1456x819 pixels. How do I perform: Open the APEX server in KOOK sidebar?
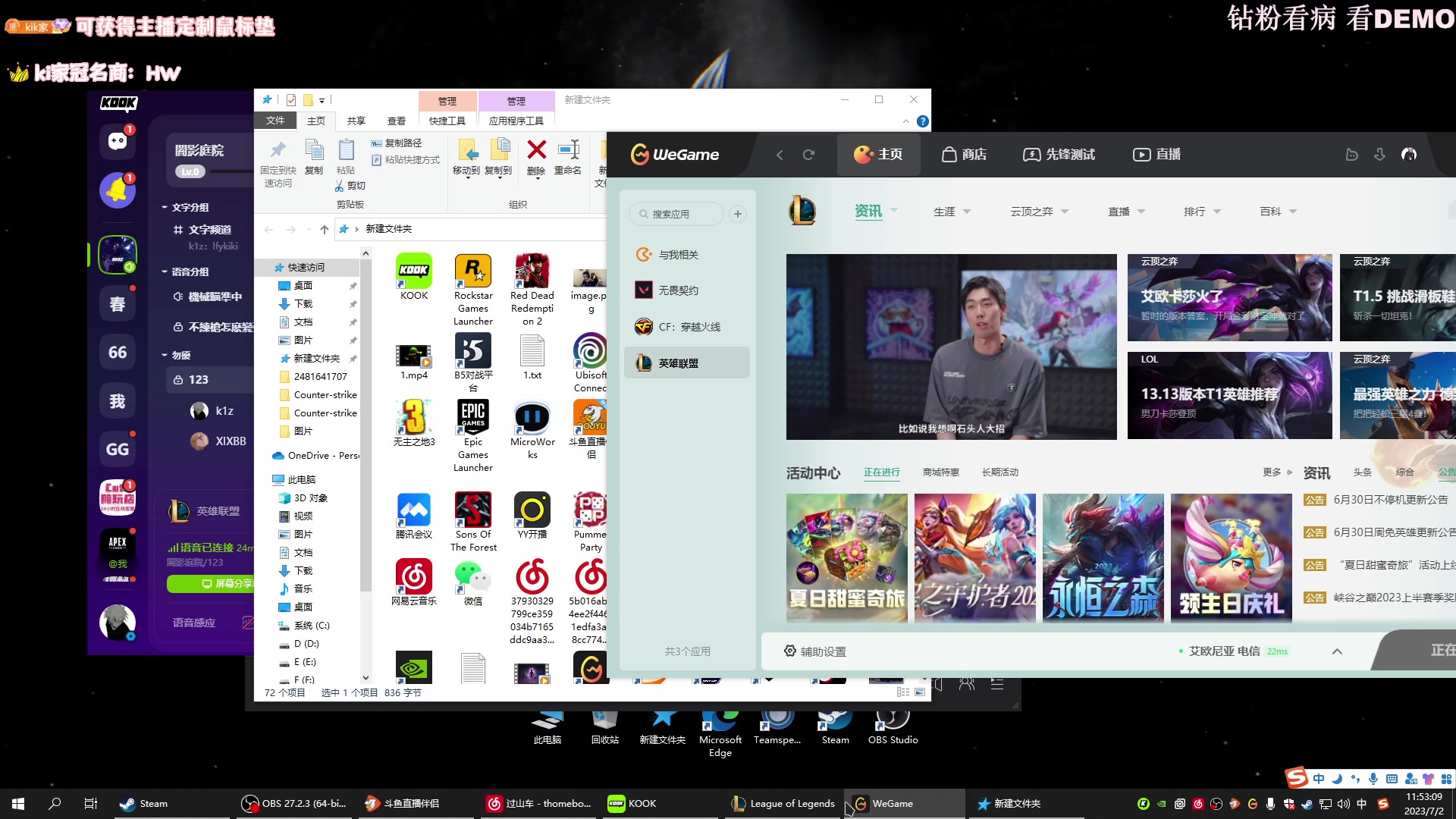coord(118,546)
